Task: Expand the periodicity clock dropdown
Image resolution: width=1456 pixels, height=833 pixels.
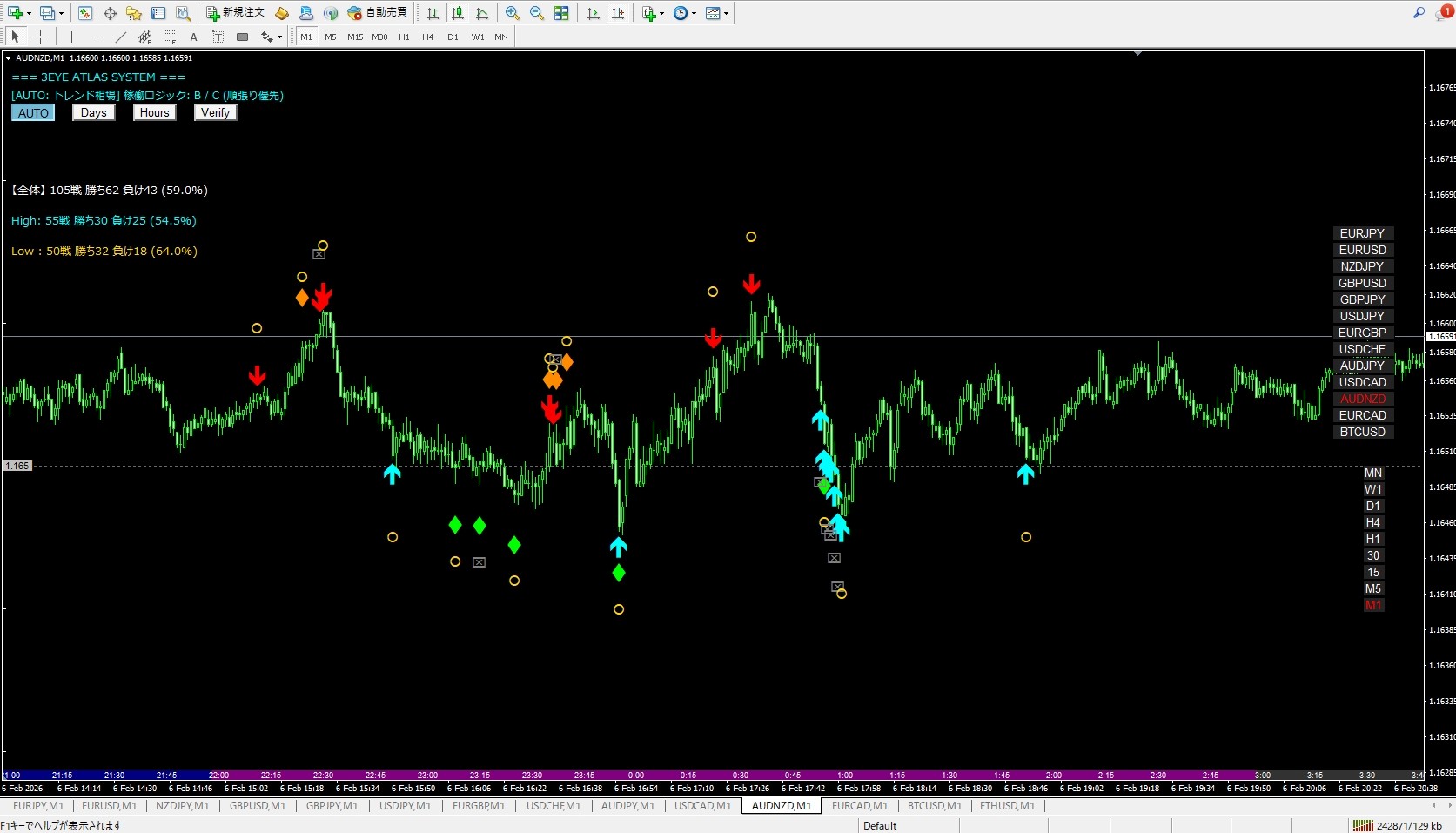Action: pos(693,13)
